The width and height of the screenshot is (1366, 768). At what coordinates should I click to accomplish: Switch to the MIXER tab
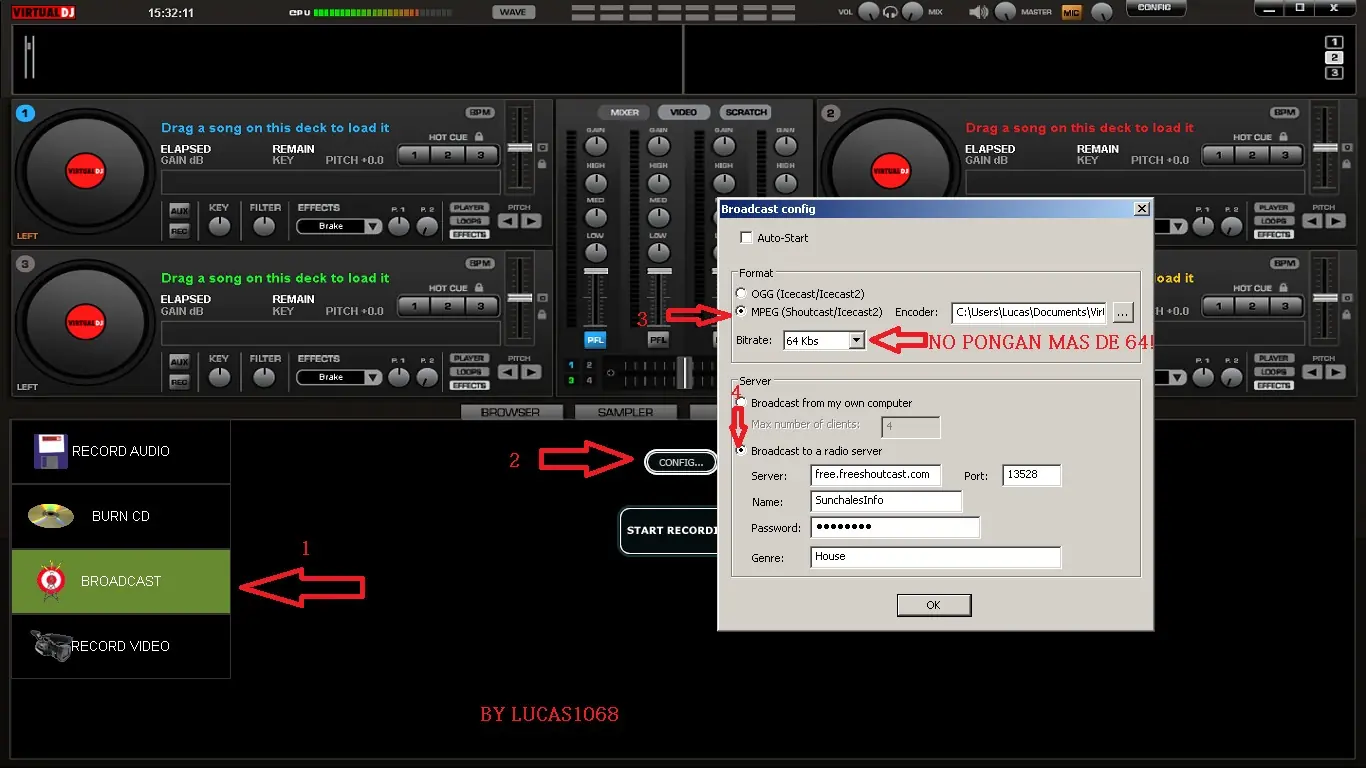624,112
